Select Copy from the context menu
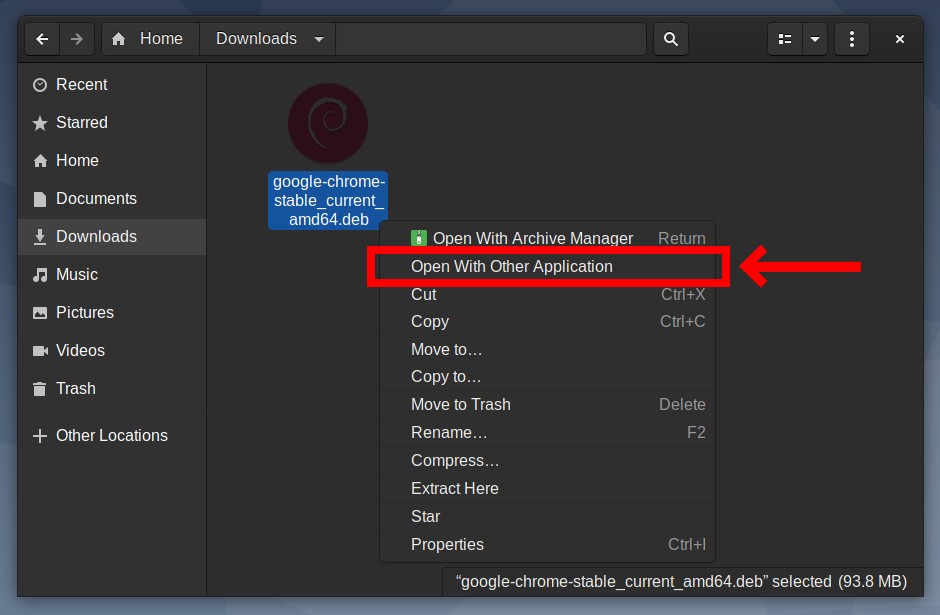This screenshot has height=615, width=940. (547, 321)
